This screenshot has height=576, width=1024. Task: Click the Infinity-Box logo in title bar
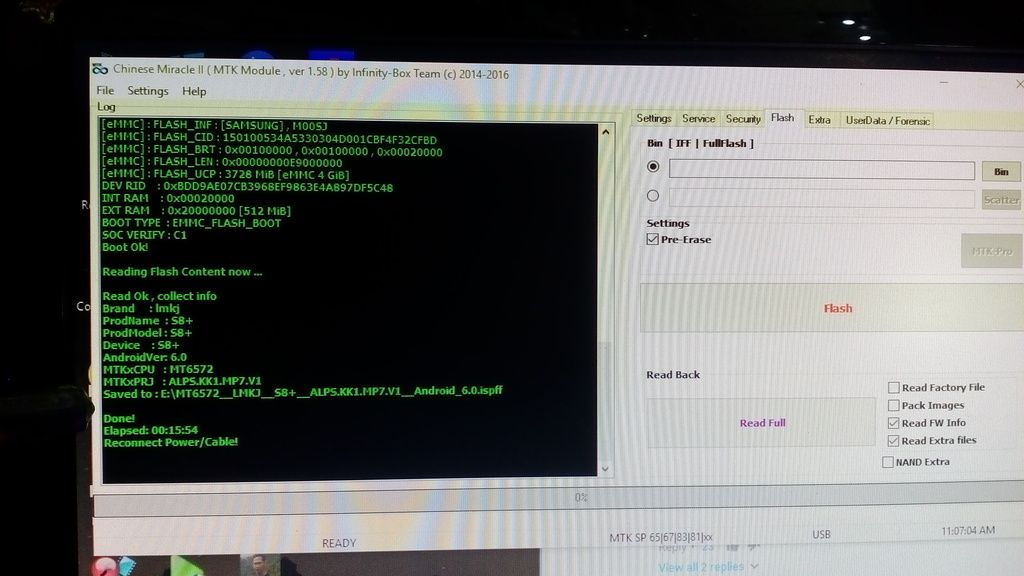100,70
